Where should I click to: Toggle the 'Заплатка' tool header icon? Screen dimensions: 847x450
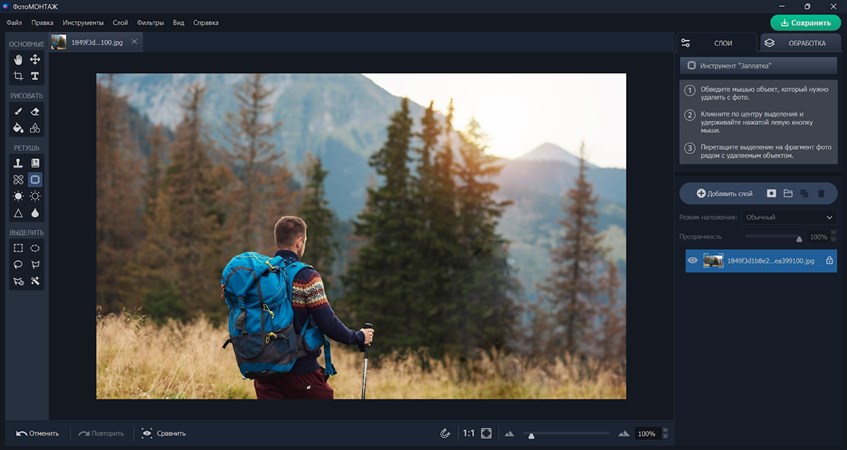point(691,65)
